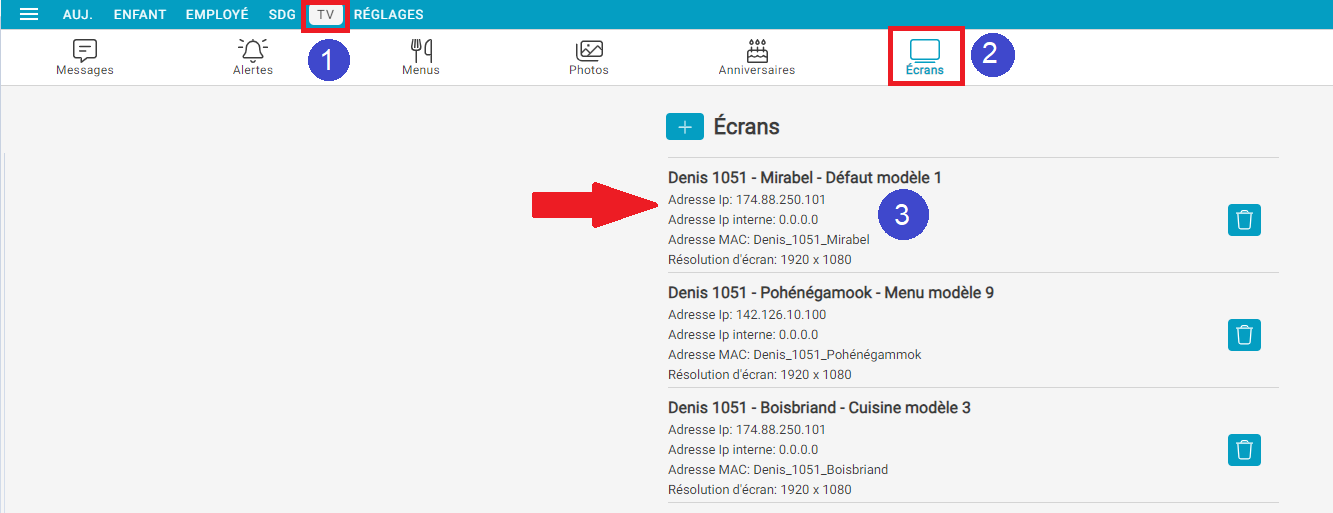Click Boisbriand's Résolution d'écran 1920 x 1080

click(760, 490)
